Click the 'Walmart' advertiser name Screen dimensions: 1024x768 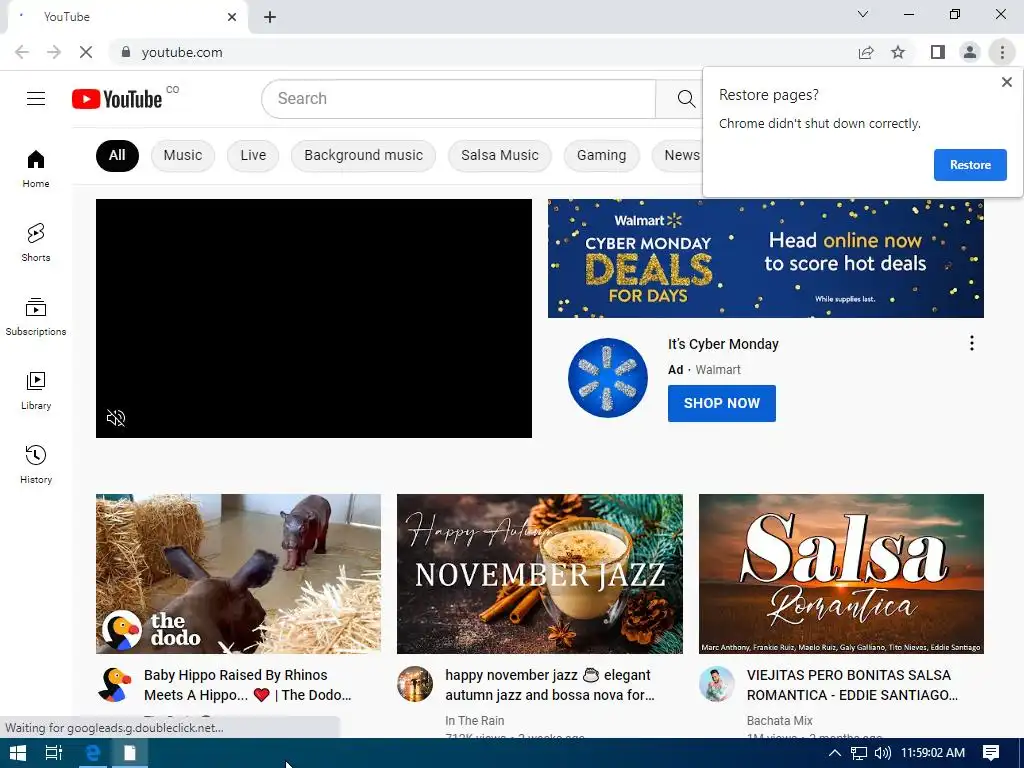click(x=718, y=370)
